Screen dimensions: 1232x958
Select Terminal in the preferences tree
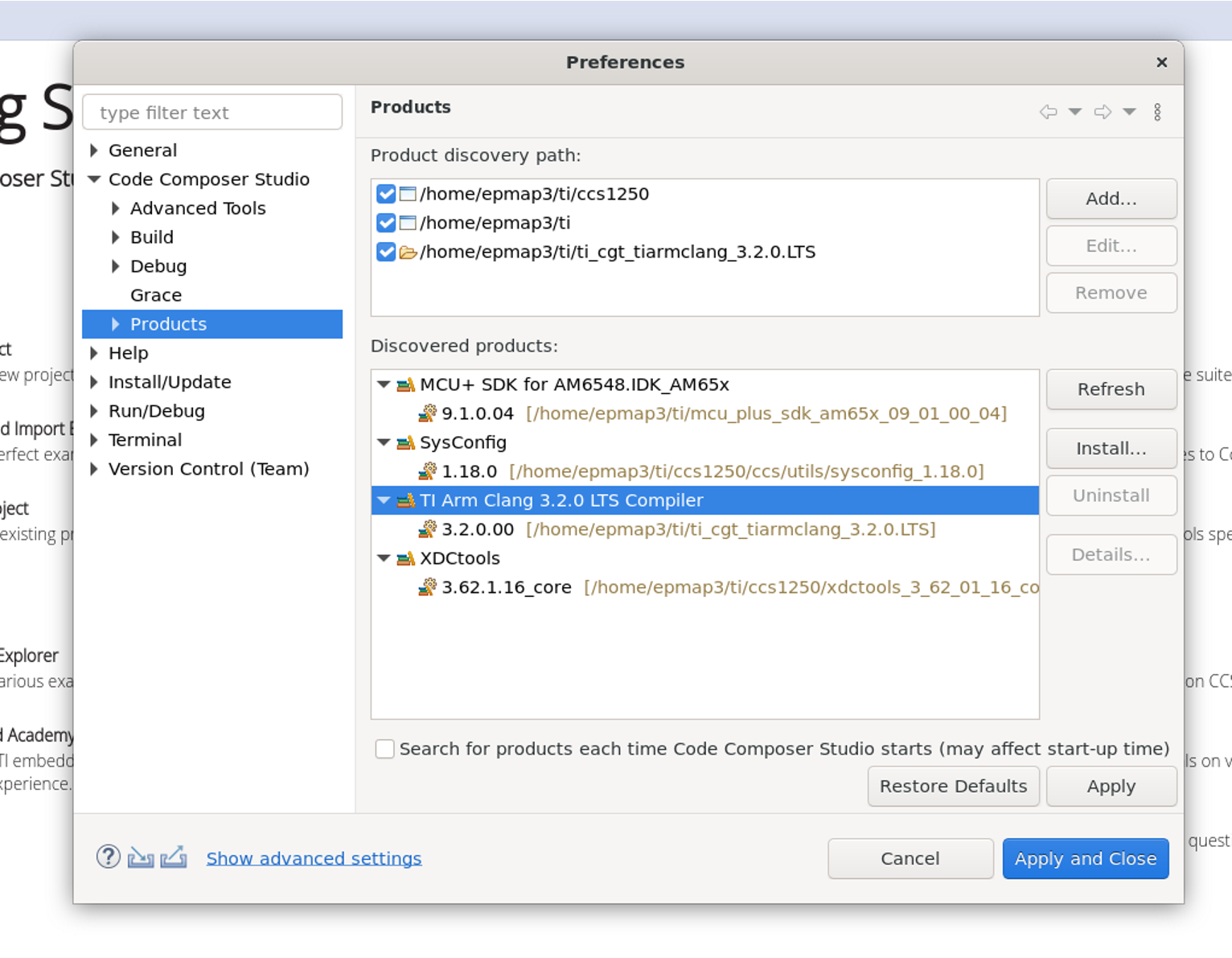point(146,440)
